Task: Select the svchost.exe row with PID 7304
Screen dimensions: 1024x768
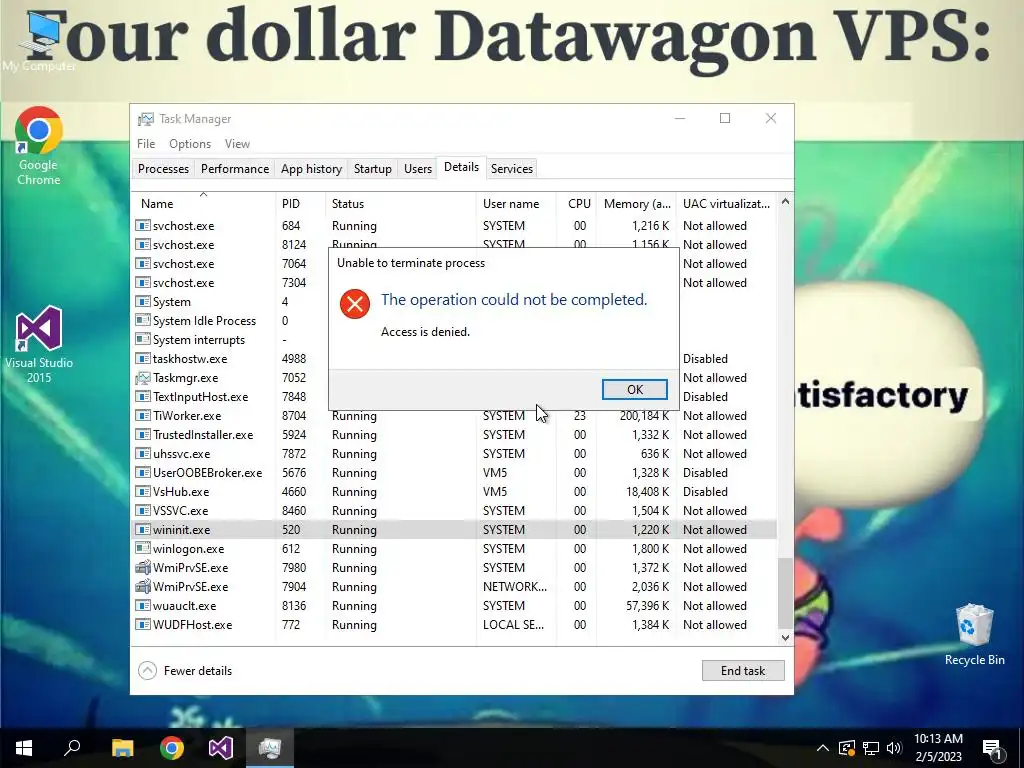Action: (x=455, y=282)
